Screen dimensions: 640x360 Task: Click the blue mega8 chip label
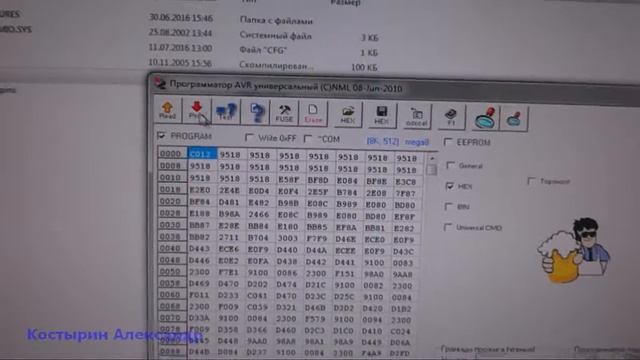point(417,142)
